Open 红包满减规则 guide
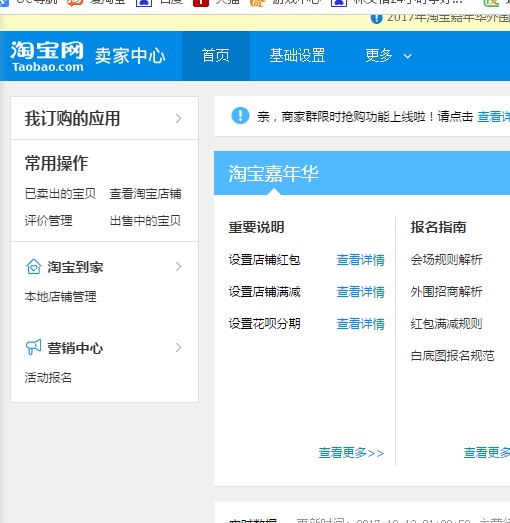 pyautogui.click(x=446, y=324)
